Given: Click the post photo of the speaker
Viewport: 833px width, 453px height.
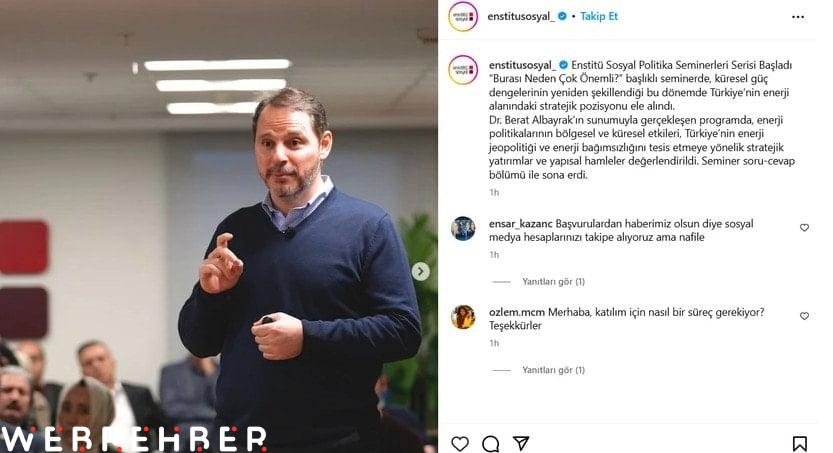Looking at the screenshot, I should click(219, 226).
